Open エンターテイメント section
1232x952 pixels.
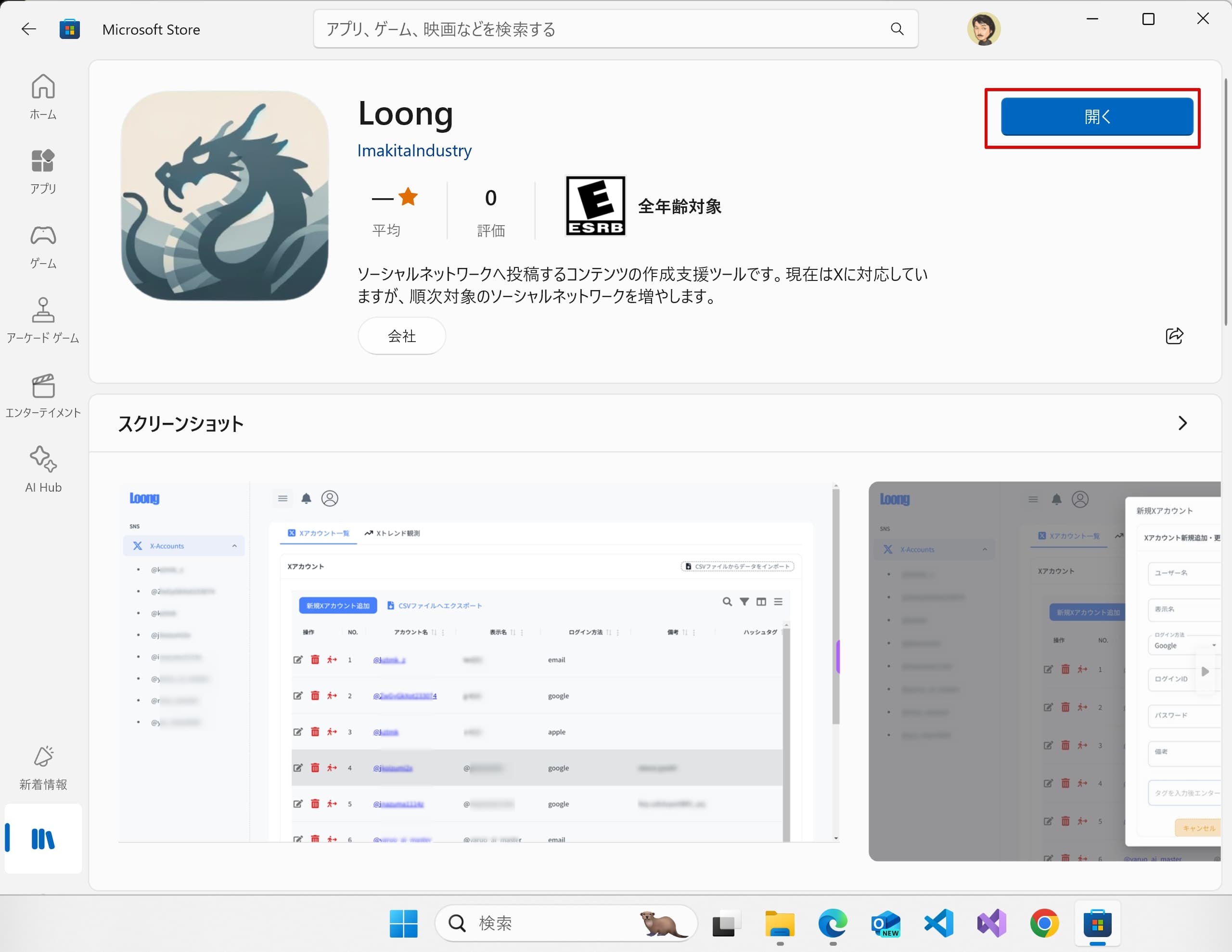[x=43, y=396]
